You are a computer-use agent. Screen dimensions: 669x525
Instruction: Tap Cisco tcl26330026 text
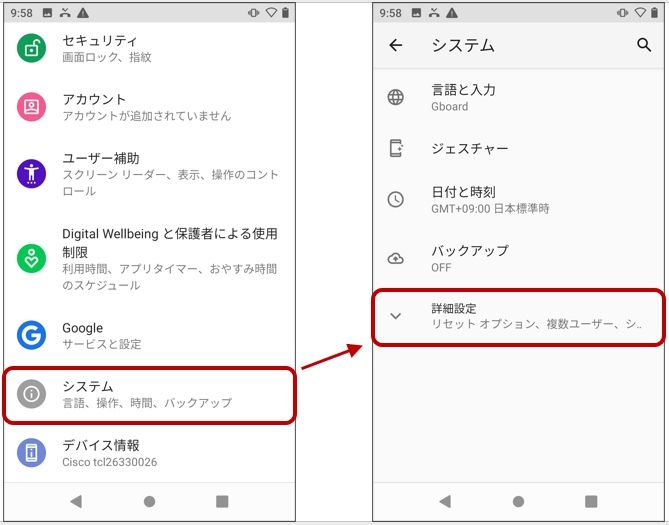coord(110,462)
